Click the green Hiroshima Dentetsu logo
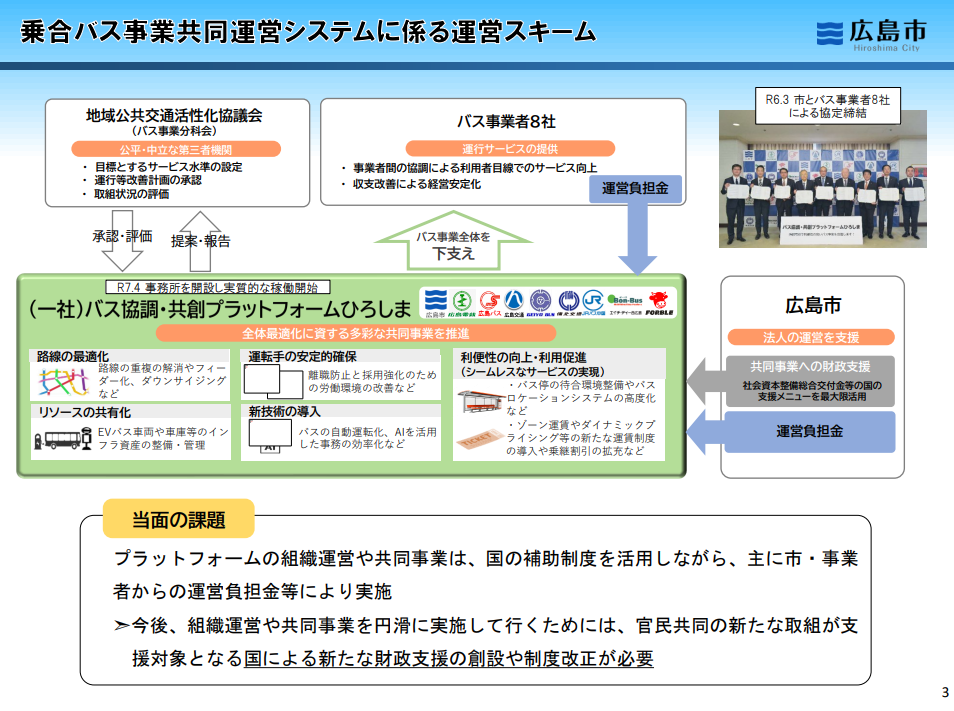954x711 pixels. [x=461, y=302]
